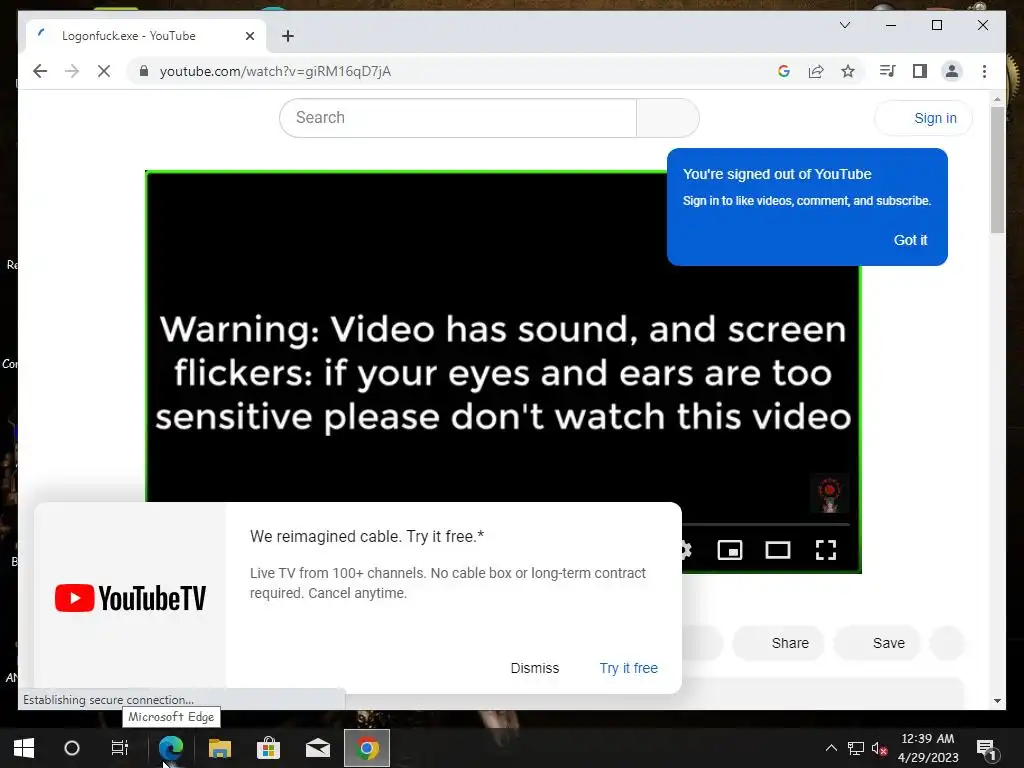Open the Windows Start menu
This screenshot has width=1024, height=768.
[x=24, y=748]
